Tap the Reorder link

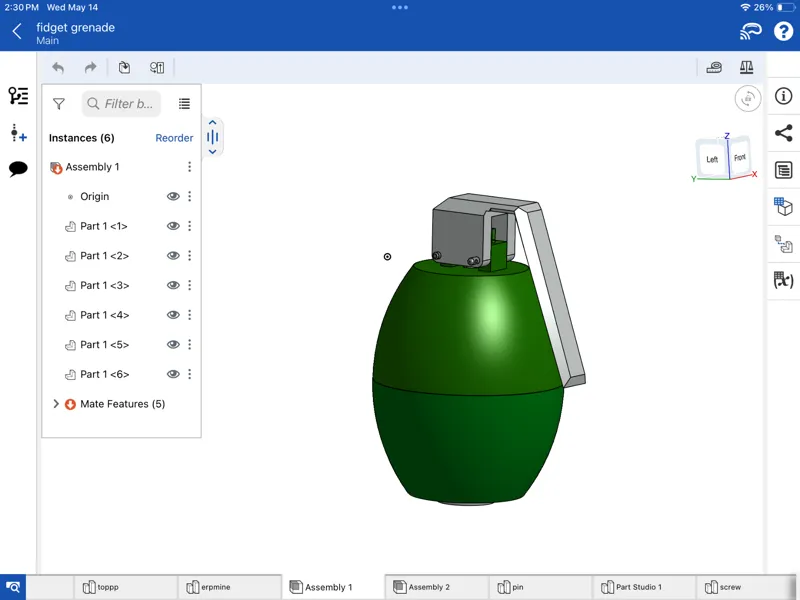point(174,138)
